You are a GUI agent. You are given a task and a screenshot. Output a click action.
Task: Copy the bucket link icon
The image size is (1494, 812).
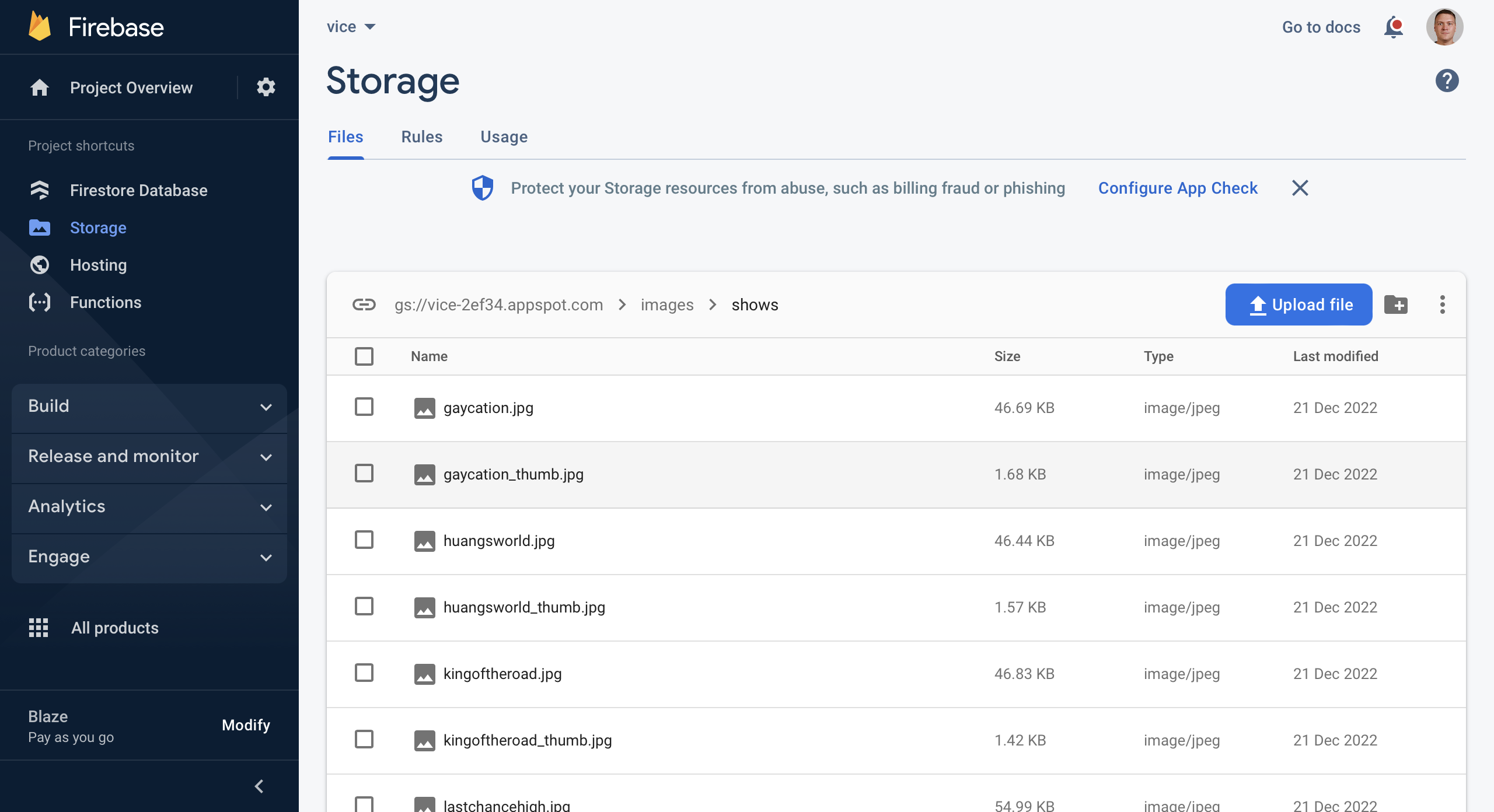[x=364, y=304]
